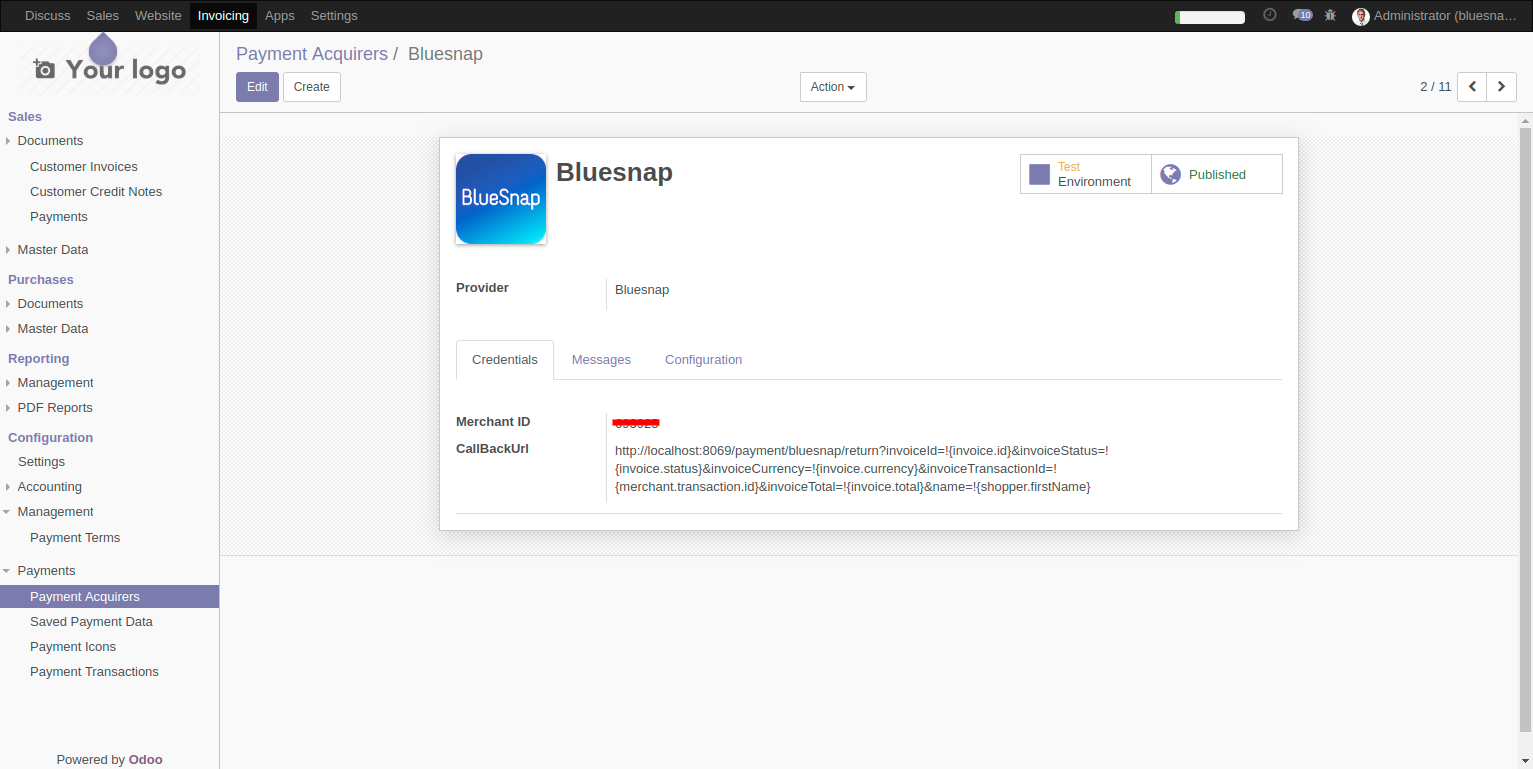This screenshot has width=1533, height=769.
Task: Open the top bar Settings menu
Action: (334, 16)
